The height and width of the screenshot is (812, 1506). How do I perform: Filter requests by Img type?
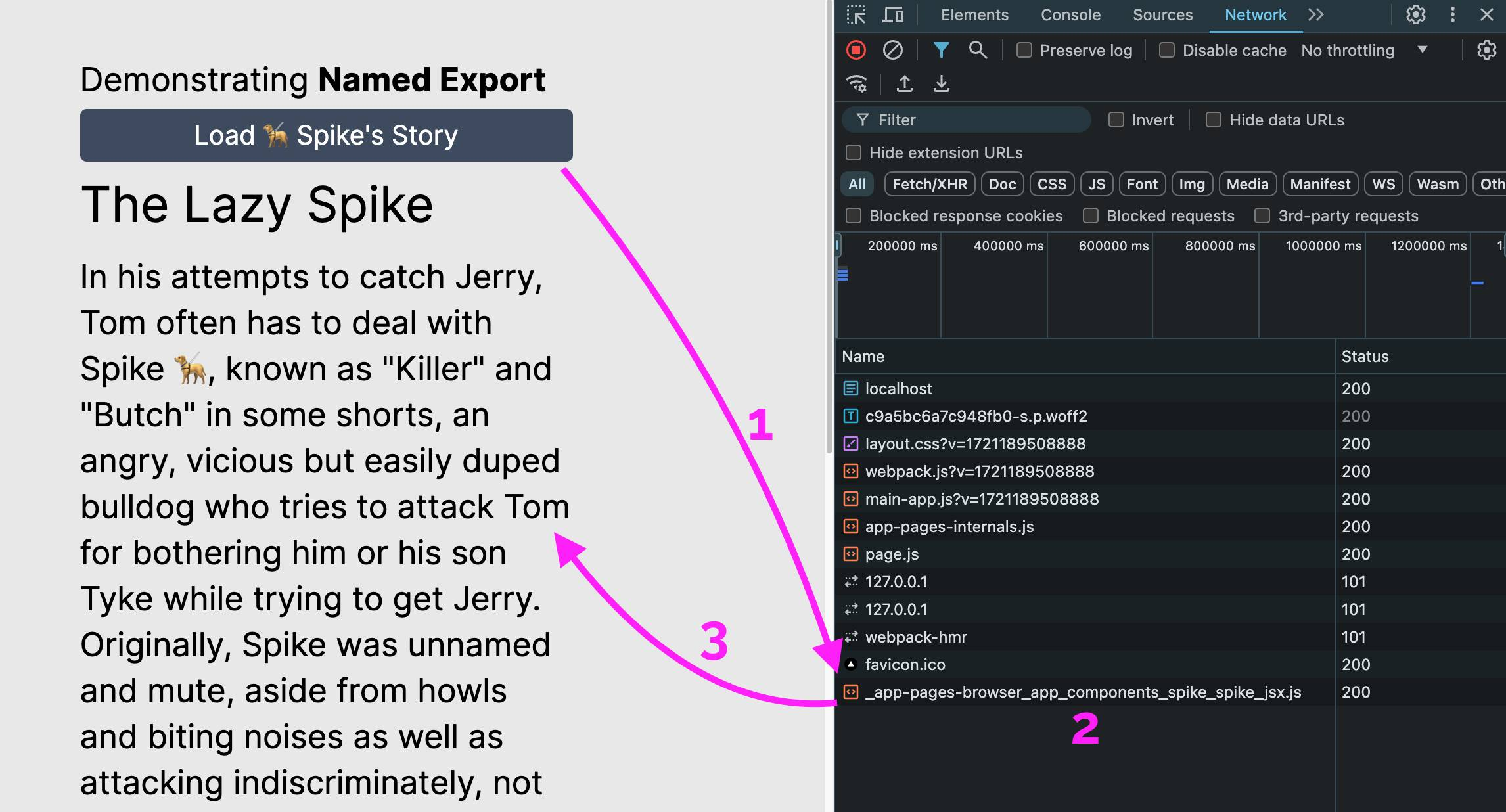(1192, 184)
